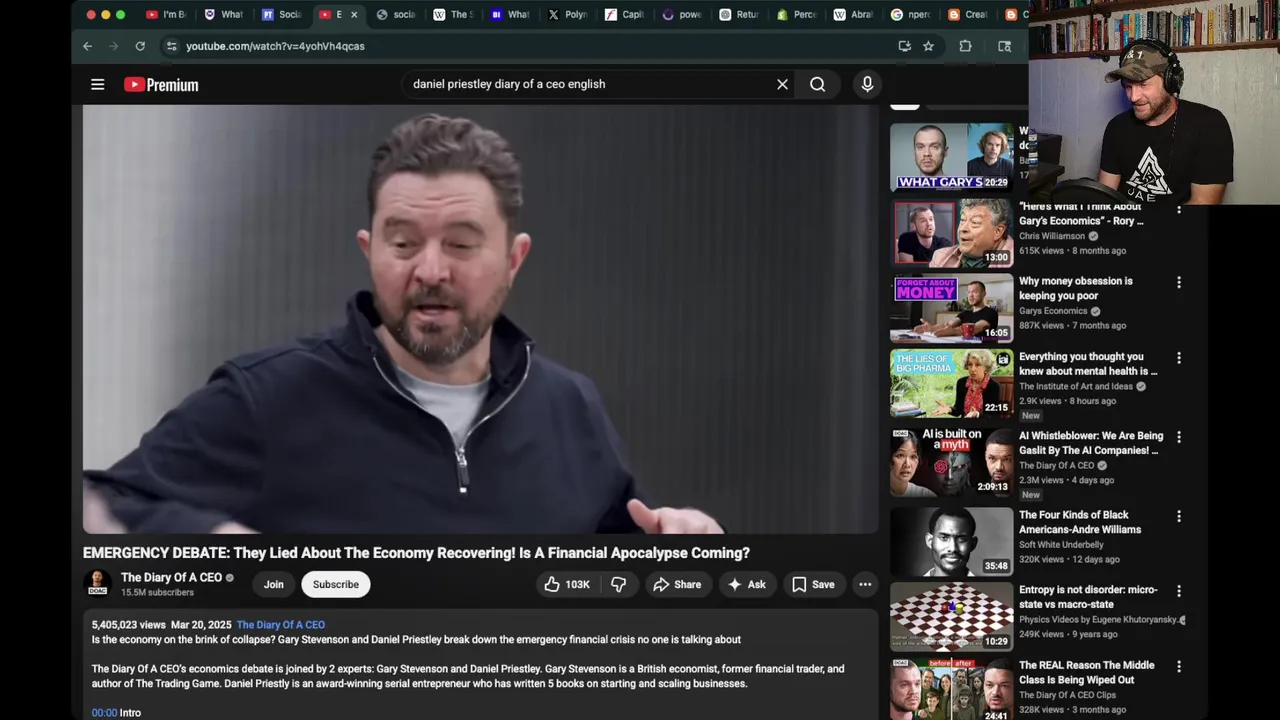Switch to the "nperc" Google tab

tap(912, 15)
